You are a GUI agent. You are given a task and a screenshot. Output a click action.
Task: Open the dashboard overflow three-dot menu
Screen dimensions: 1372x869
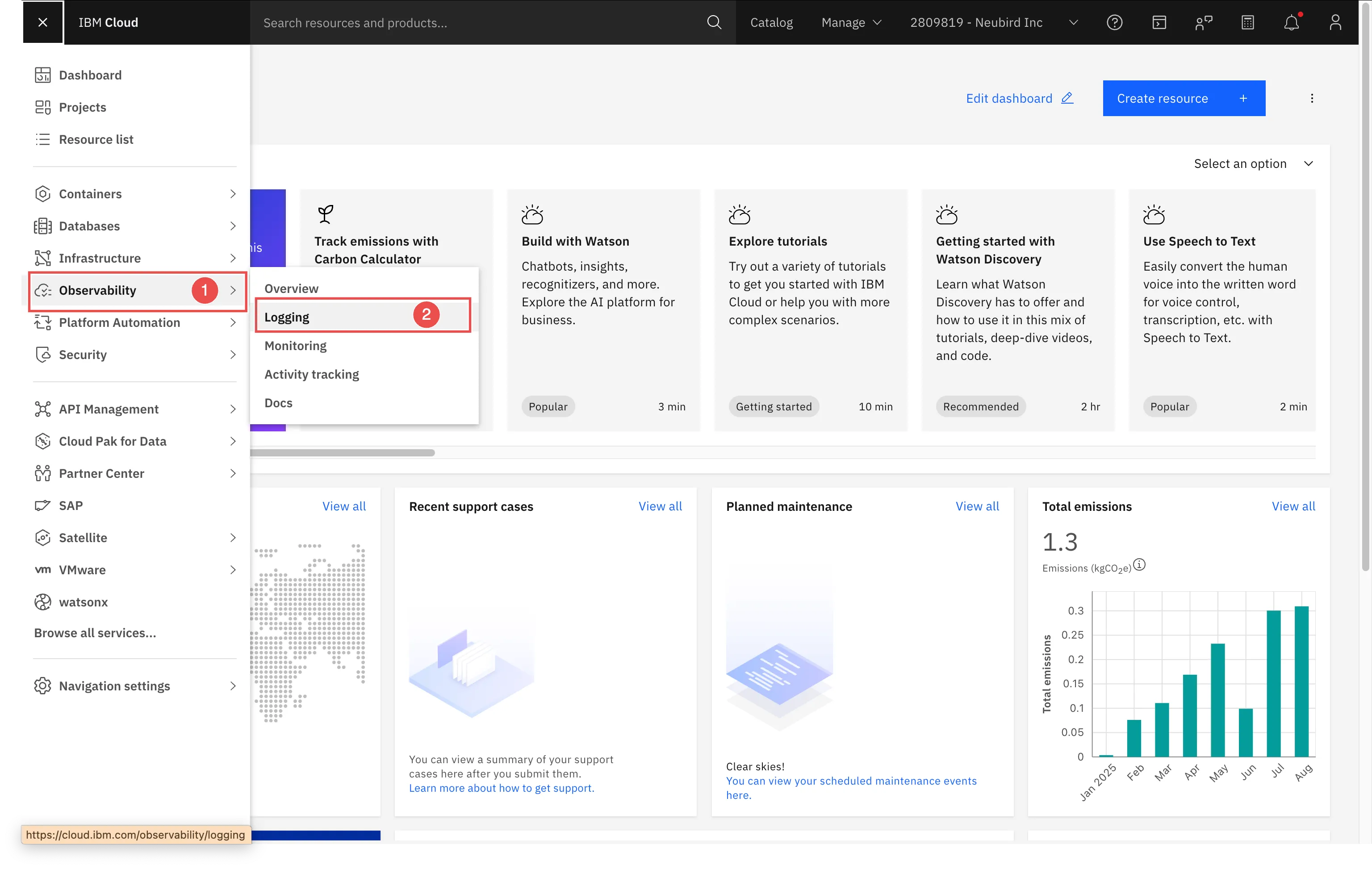tap(1312, 98)
